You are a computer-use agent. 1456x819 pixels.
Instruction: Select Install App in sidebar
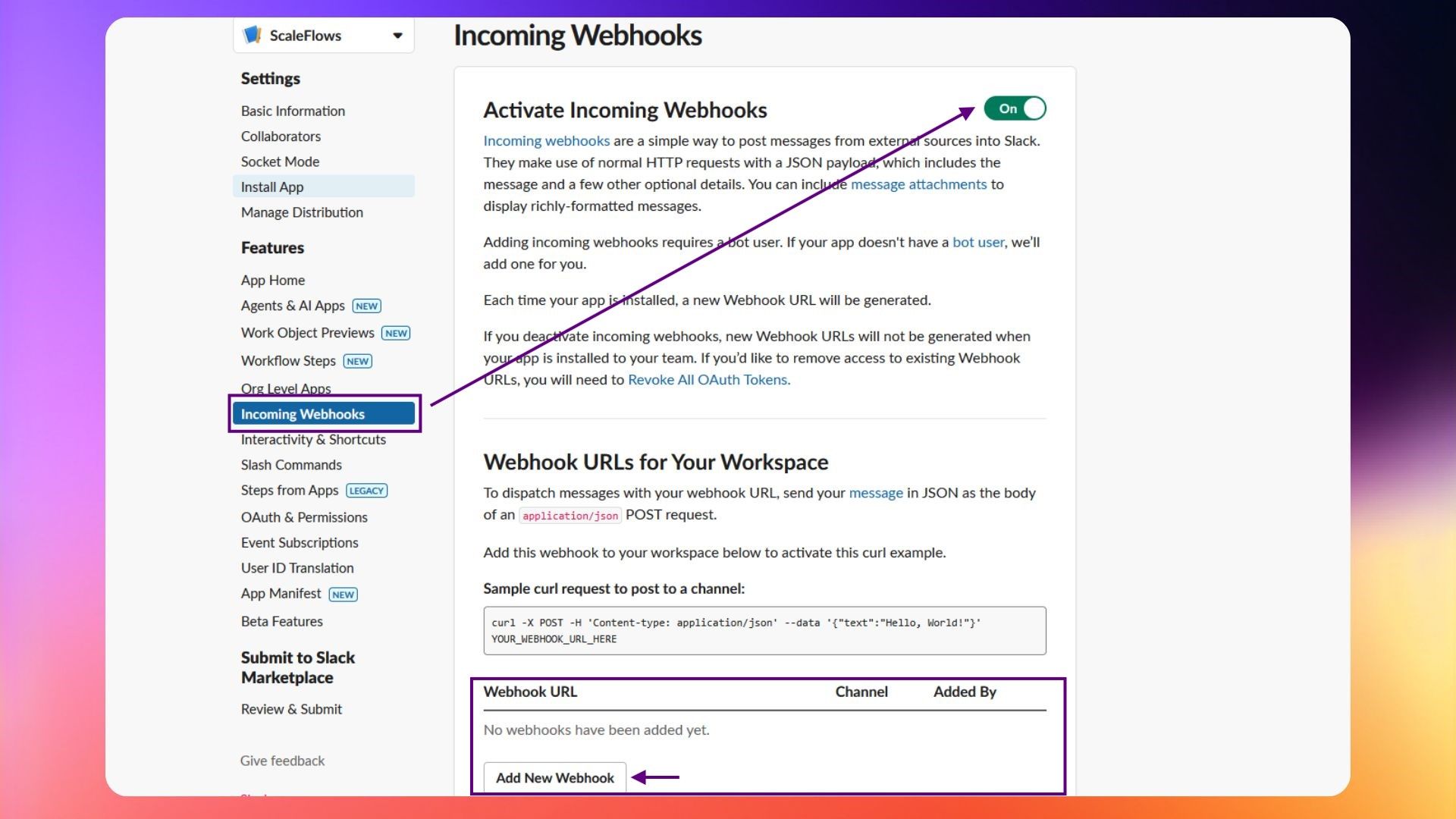[324, 187]
